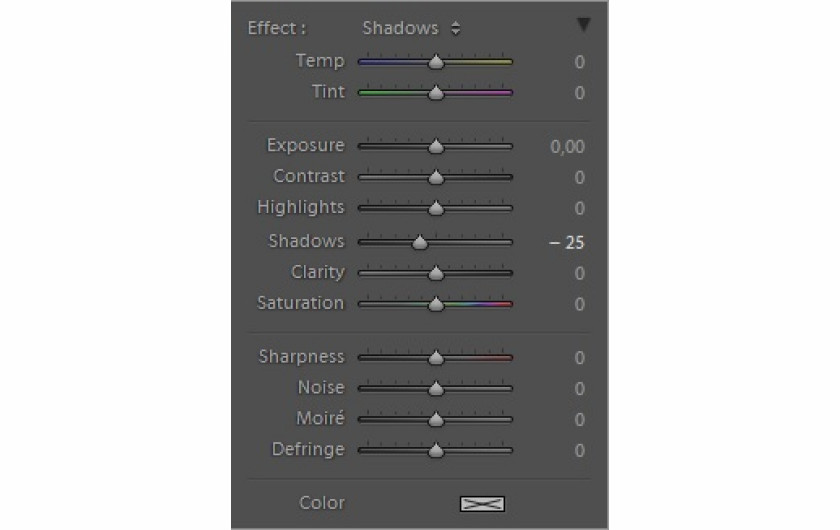
Task: Click the Highlights slider knob
Action: [x=436, y=208]
